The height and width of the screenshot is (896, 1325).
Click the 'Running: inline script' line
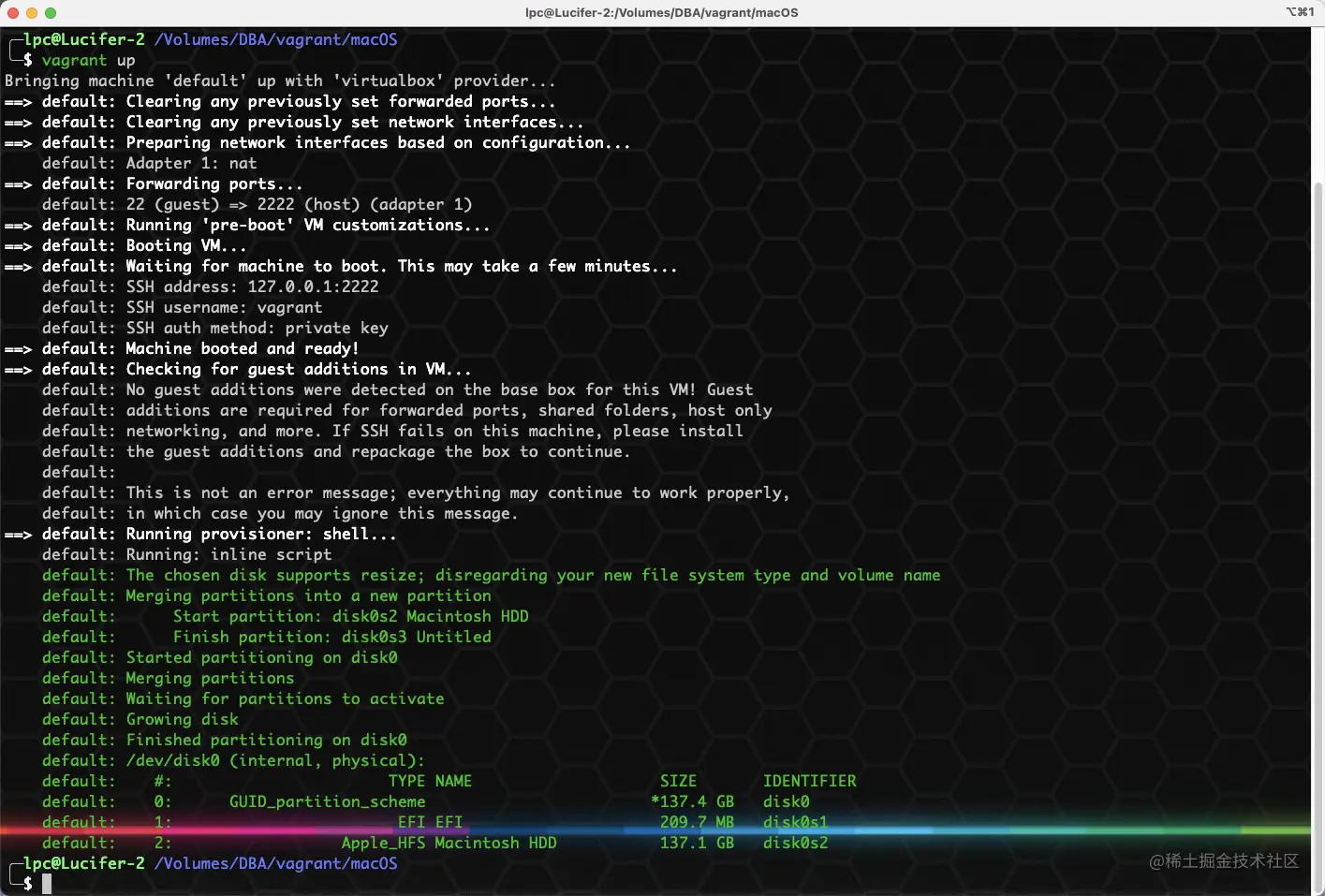(x=186, y=555)
